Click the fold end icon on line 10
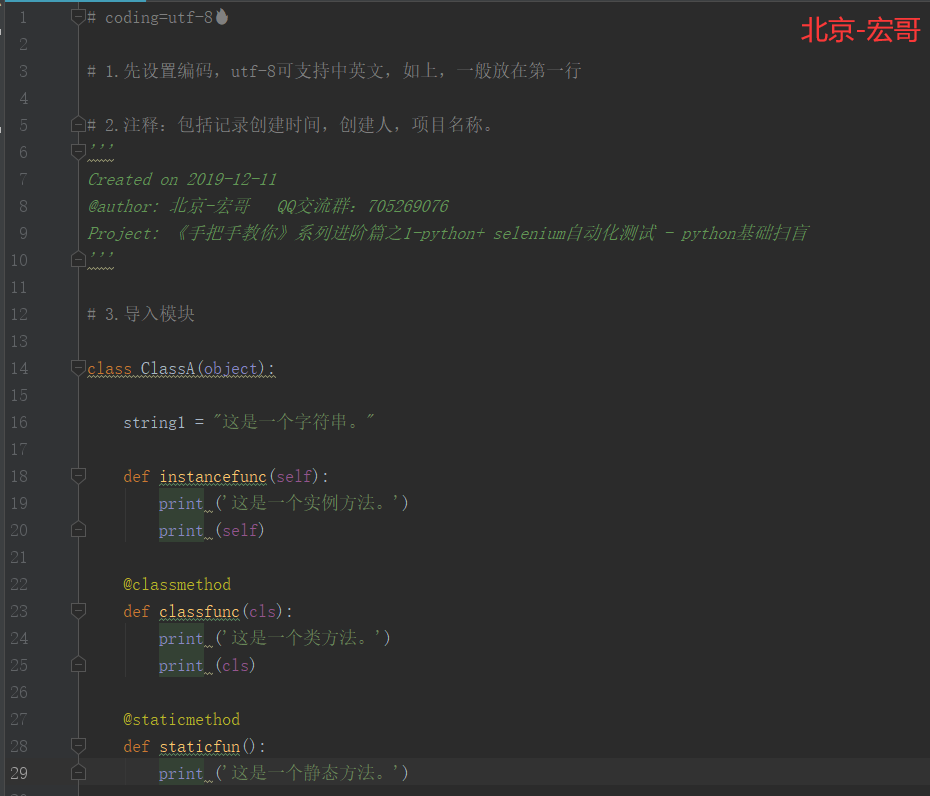The width and height of the screenshot is (930, 796). point(78,259)
